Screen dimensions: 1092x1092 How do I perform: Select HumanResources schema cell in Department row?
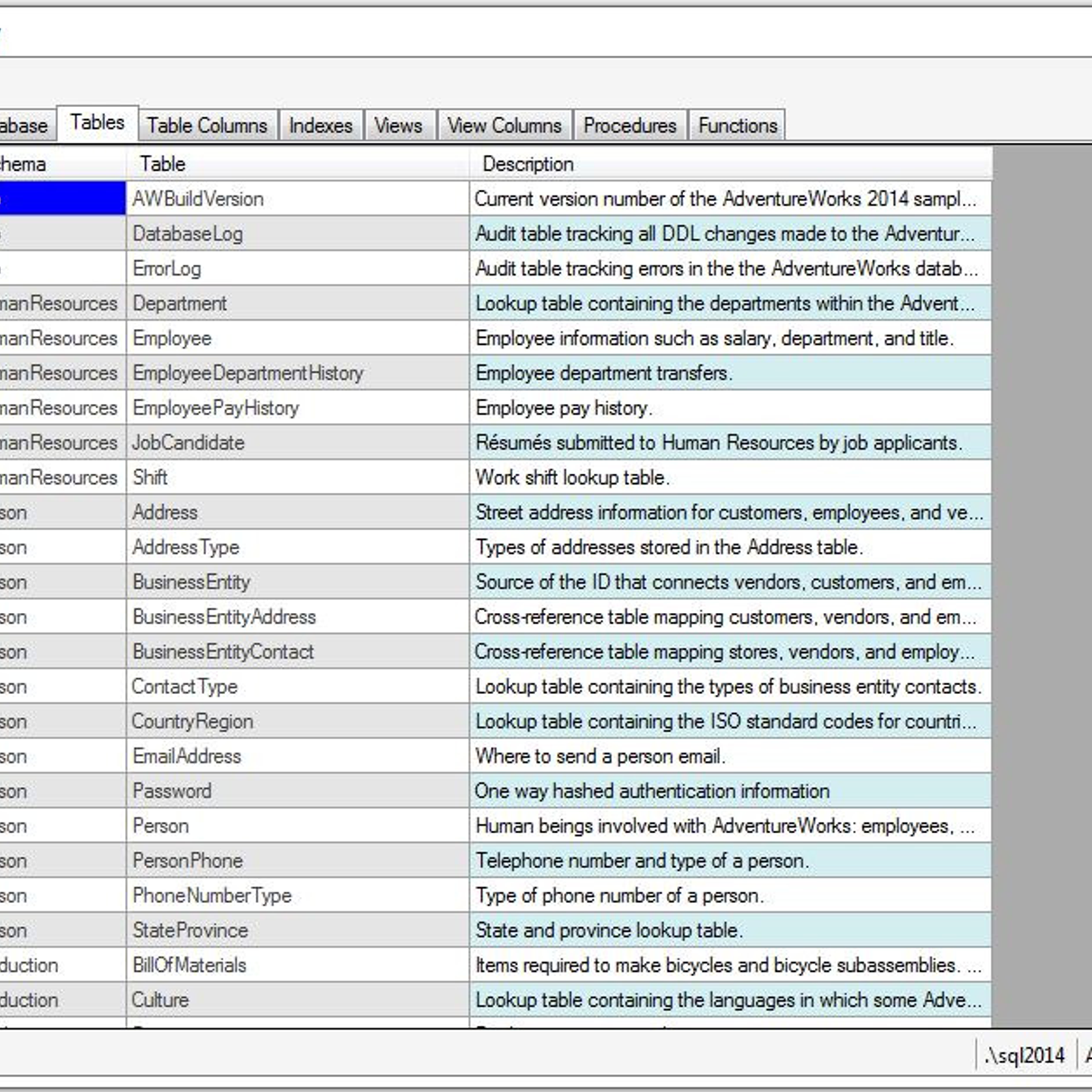(63, 303)
